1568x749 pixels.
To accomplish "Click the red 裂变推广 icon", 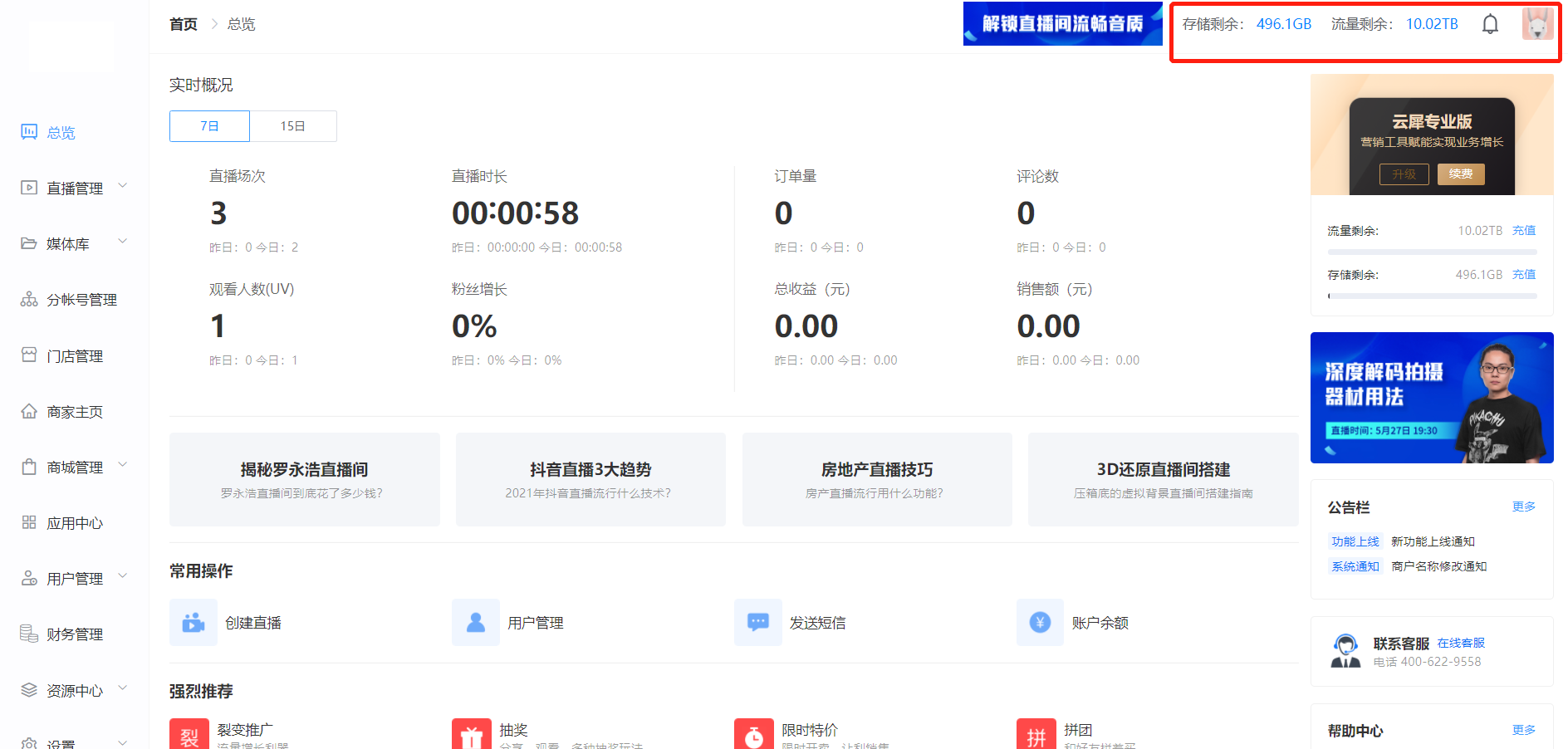I will click(x=189, y=735).
